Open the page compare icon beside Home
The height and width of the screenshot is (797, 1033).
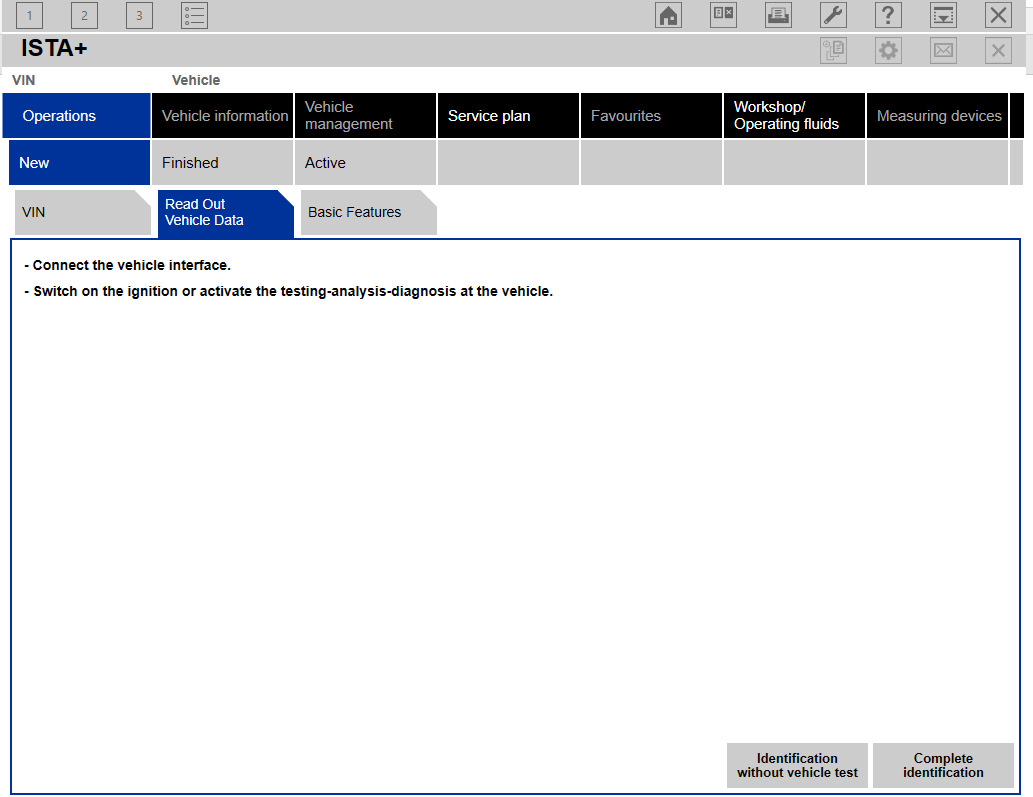tap(723, 15)
